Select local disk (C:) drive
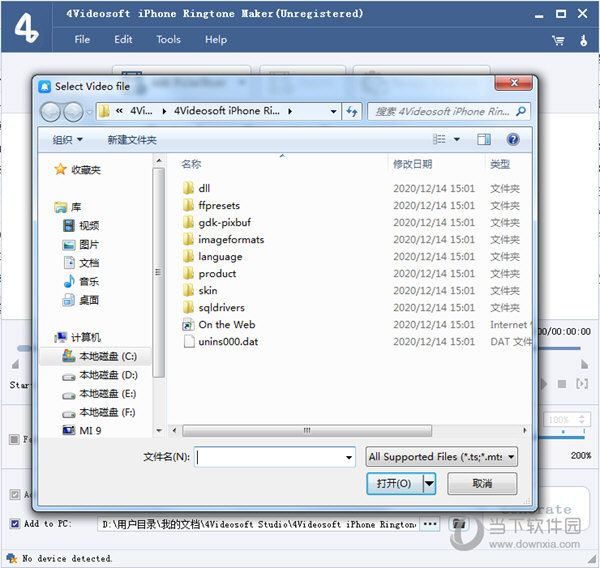The width and height of the screenshot is (600, 568). [x=99, y=356]
